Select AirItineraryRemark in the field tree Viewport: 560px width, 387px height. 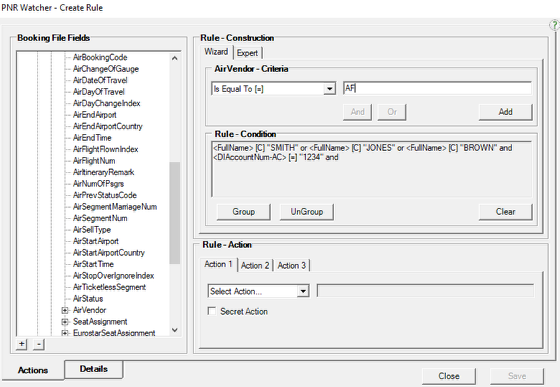click(x=104, y=172)
